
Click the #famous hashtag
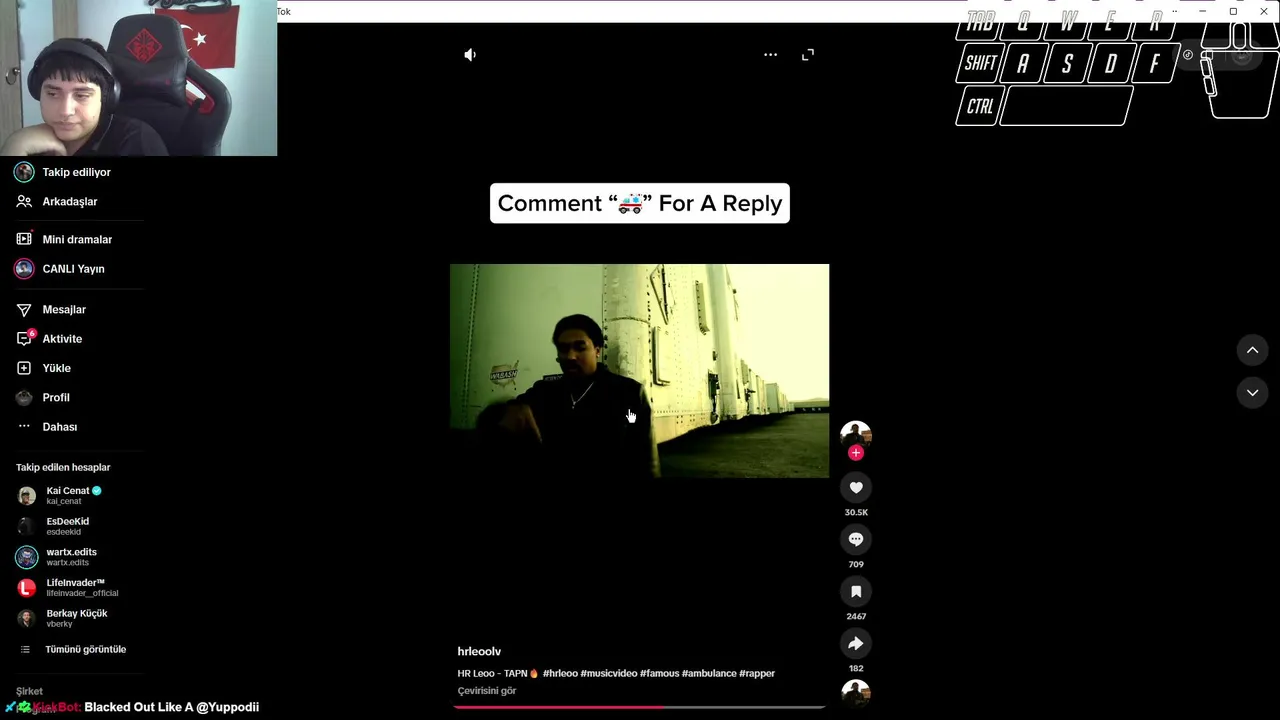[659, 674]
